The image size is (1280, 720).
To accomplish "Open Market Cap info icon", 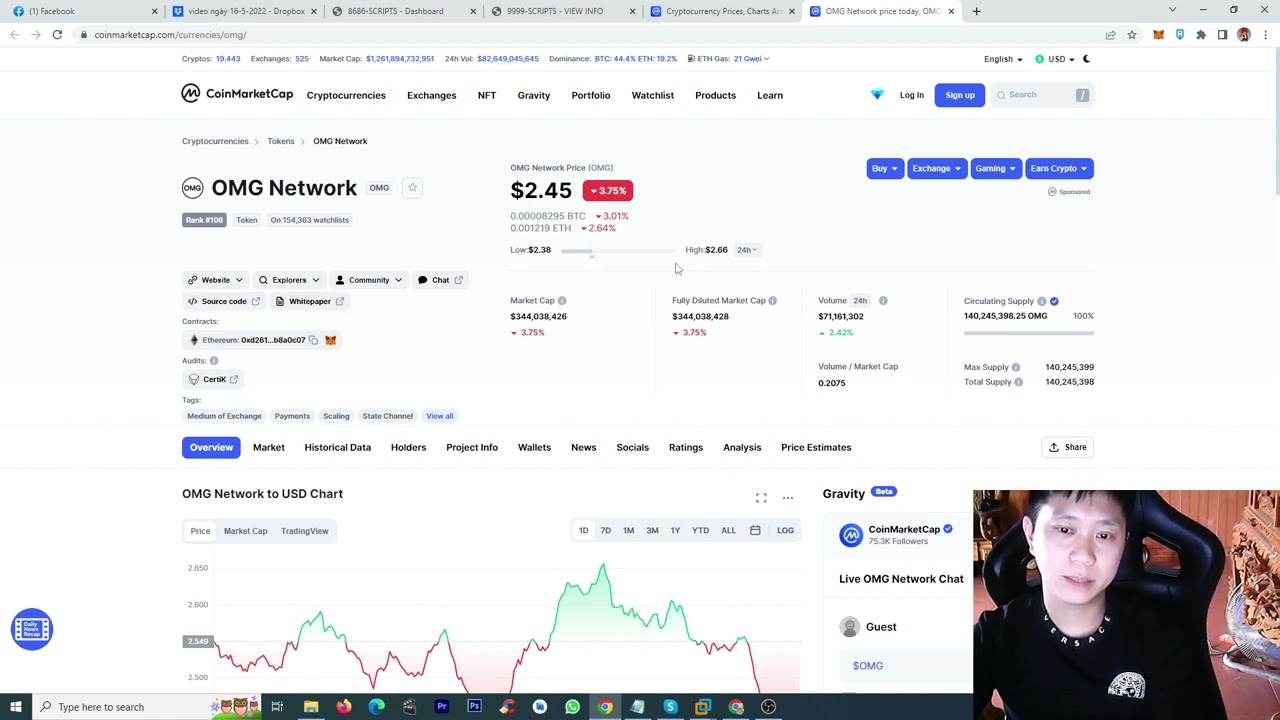I will click(x=562, y=300).
